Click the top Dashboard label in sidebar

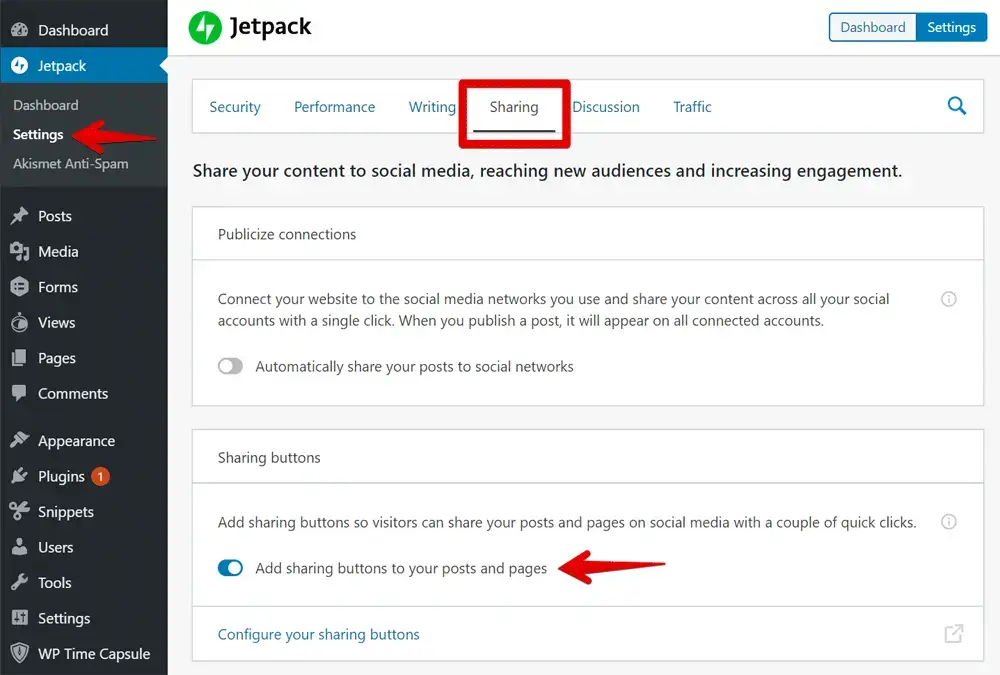[x=73, y=30]
